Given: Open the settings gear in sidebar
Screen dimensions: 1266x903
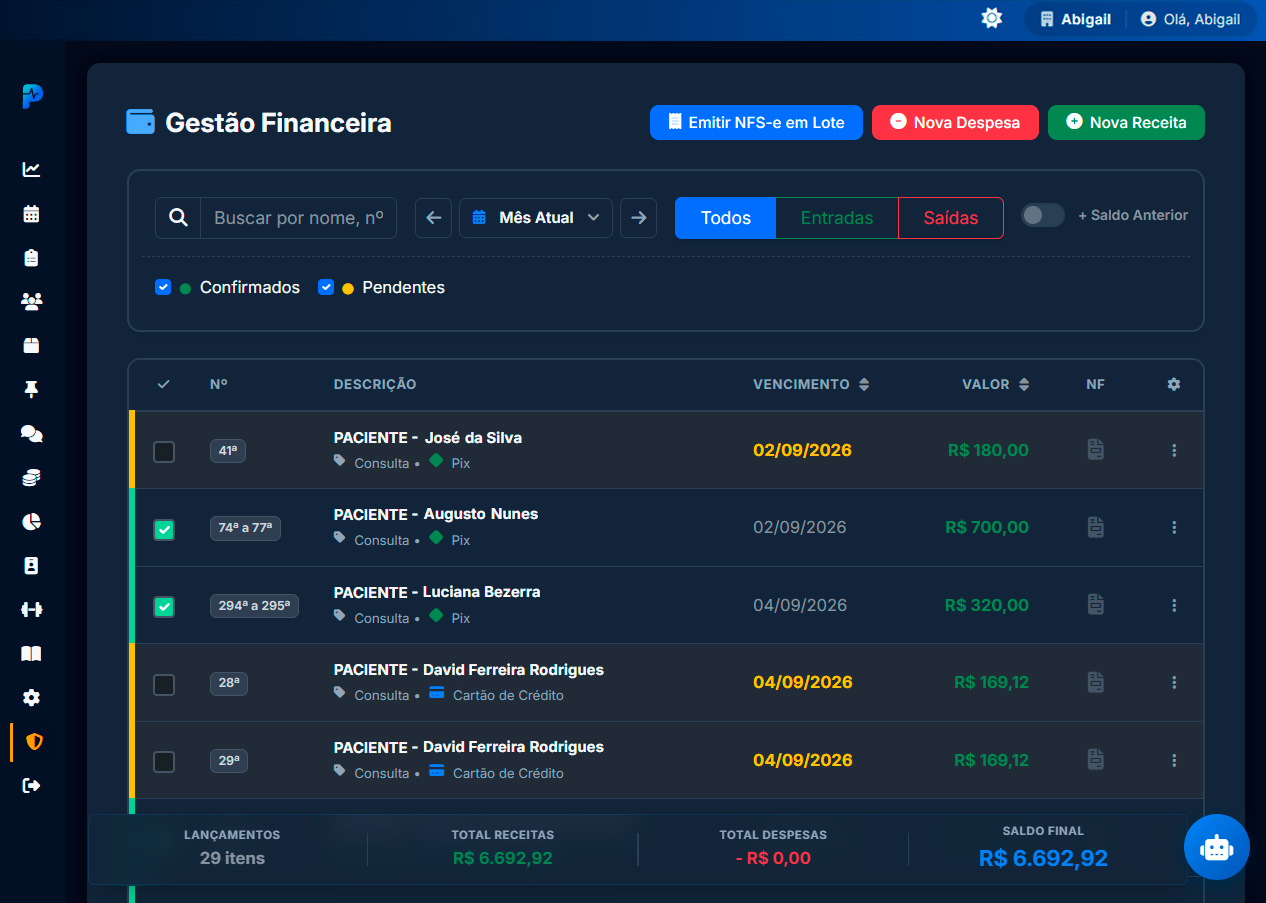Looking at the screenshot, I should 31,697.
